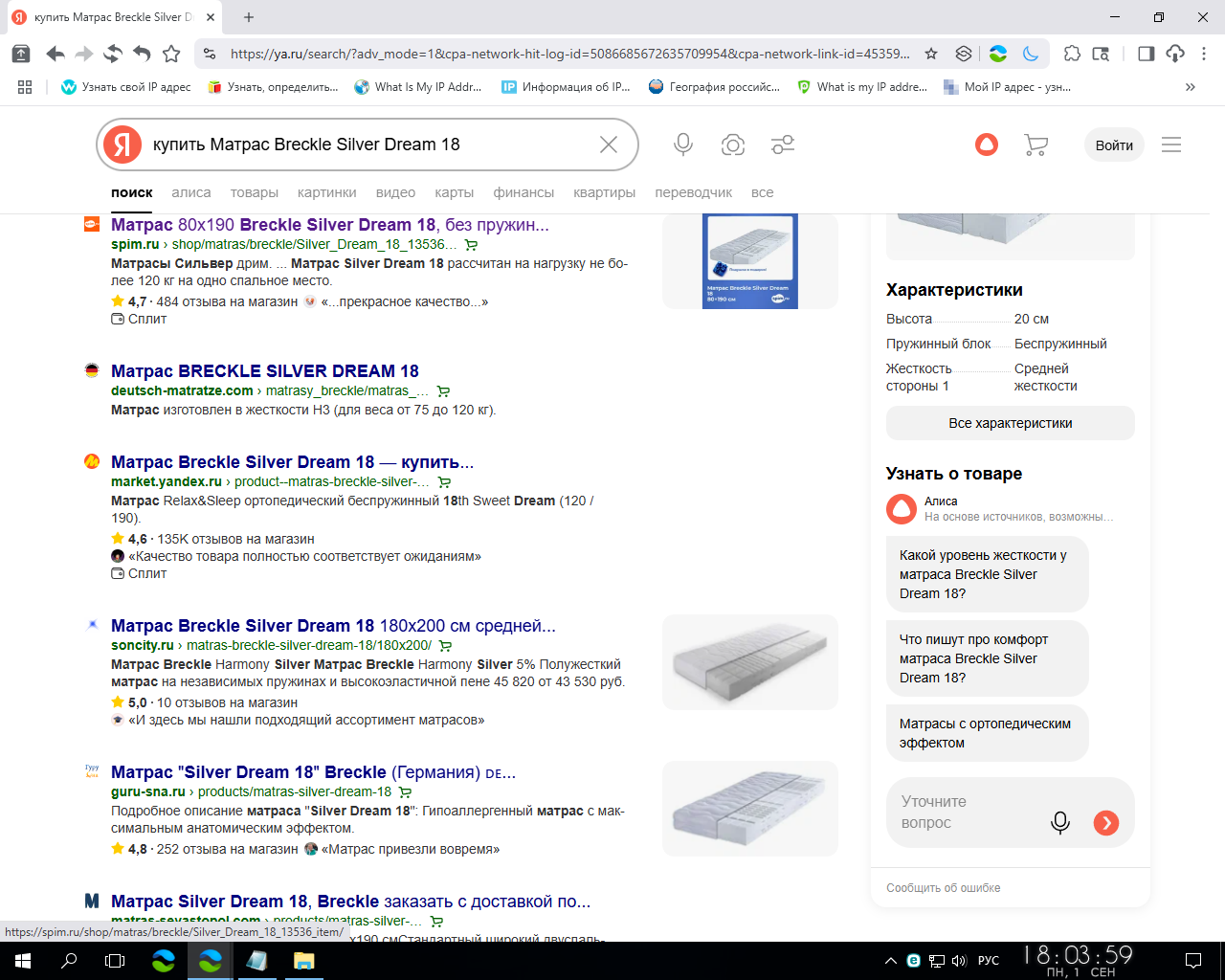Image resolution: width=1225 pixels, height=980 pixels.
Task: Switch to the 'картинки' search tab
Action: pos(327,192)
